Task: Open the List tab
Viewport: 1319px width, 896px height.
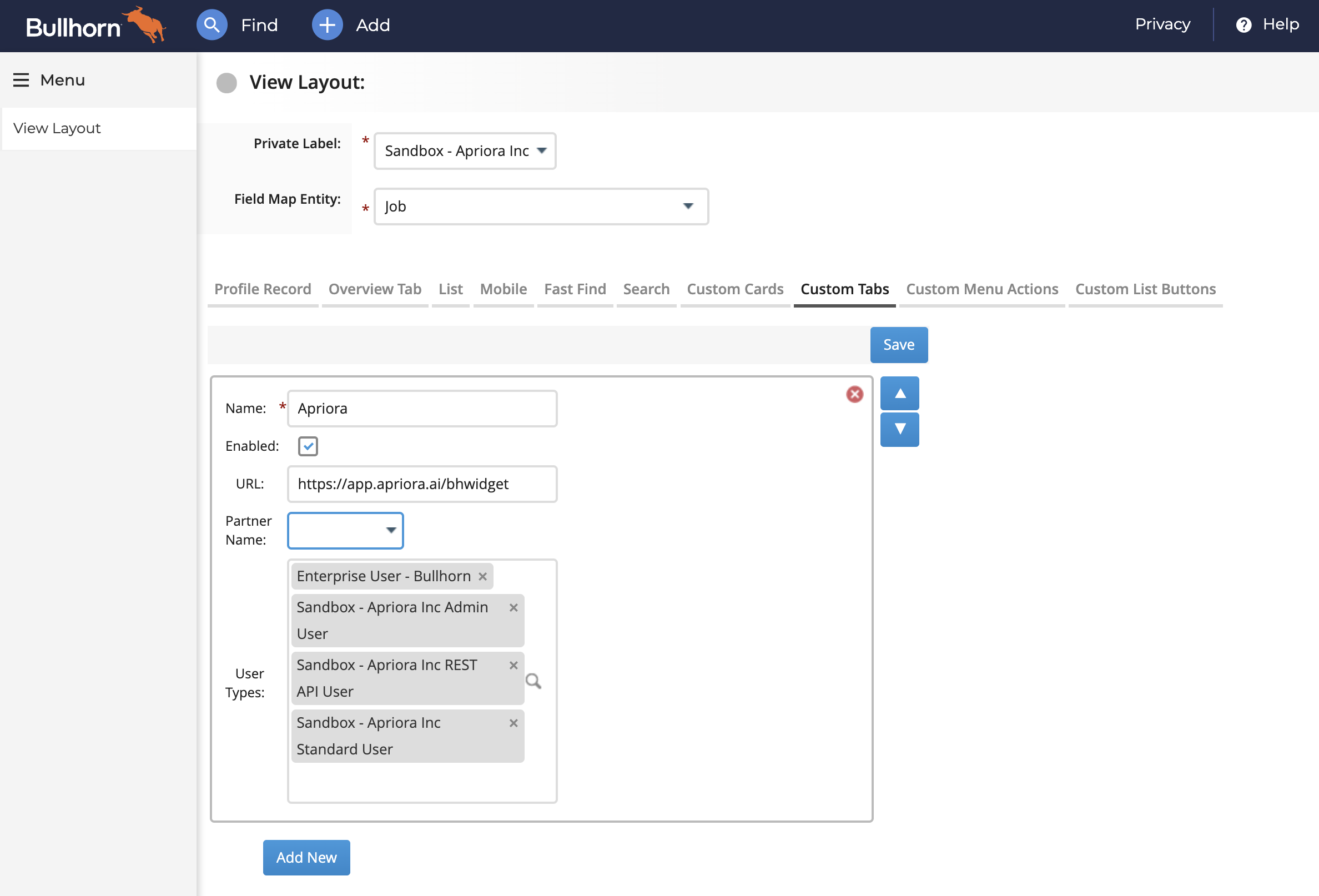Action: (451, 289)
